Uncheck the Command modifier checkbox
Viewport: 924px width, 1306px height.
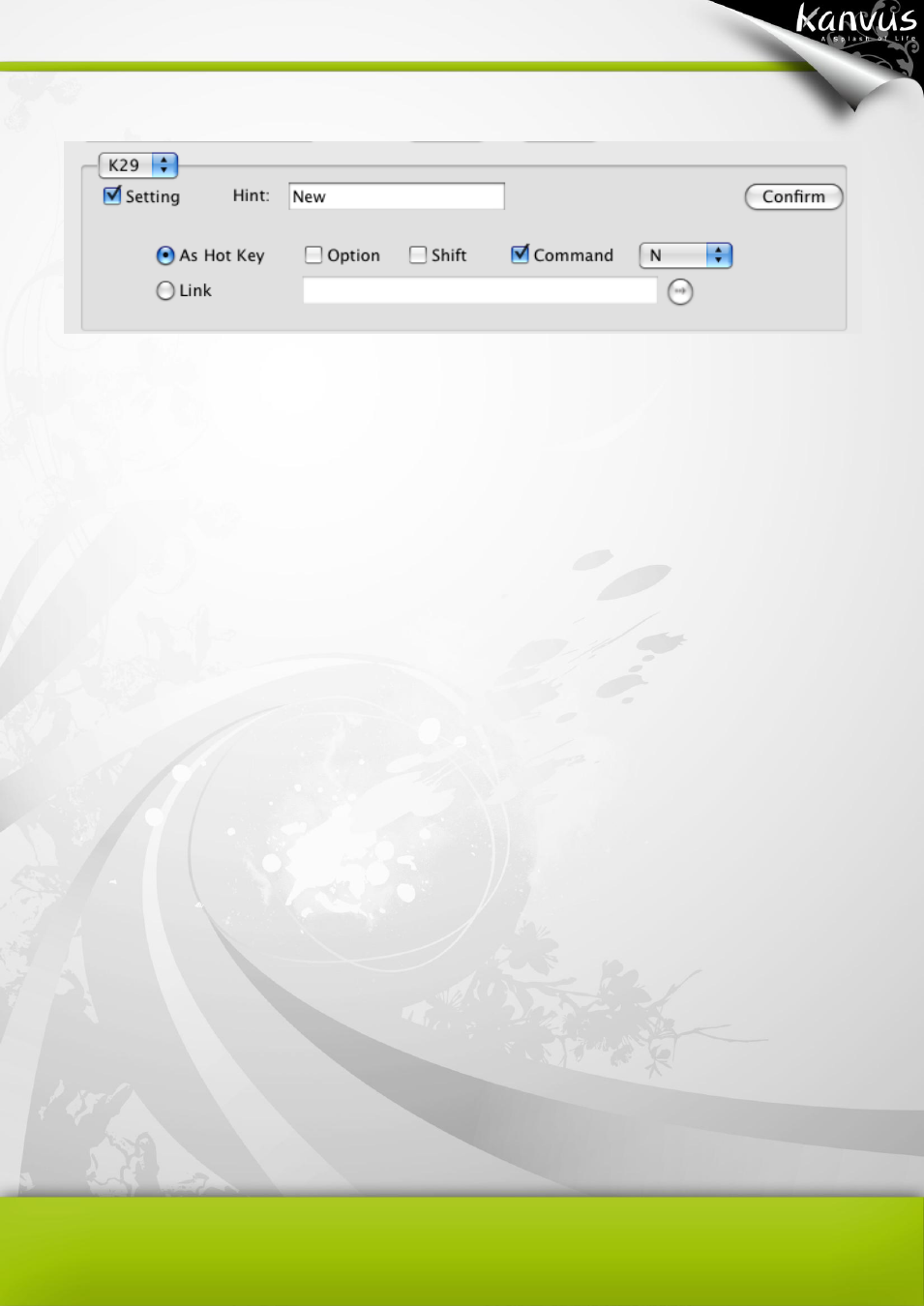pyautogui.click(x=521, y=254)
